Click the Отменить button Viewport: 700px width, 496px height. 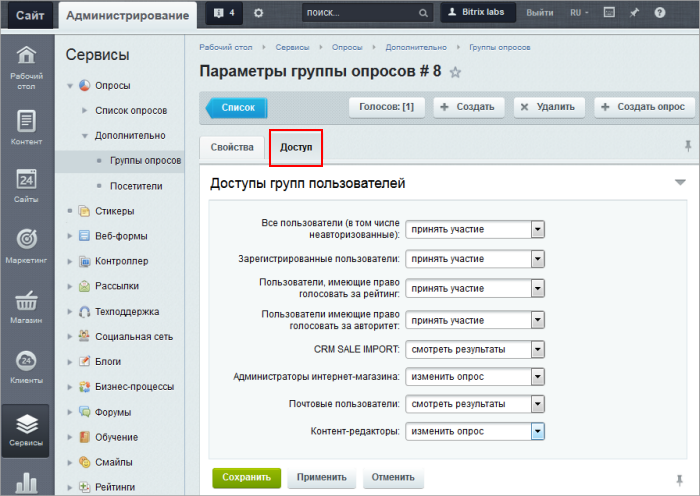point(393,478)
